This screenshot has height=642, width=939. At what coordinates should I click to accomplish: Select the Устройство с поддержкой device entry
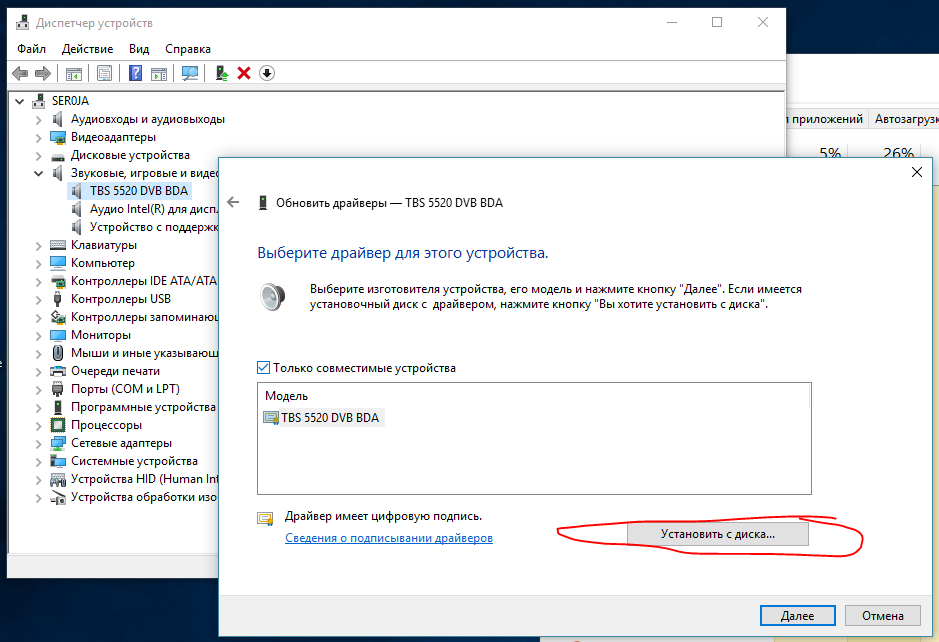[154, 226]
